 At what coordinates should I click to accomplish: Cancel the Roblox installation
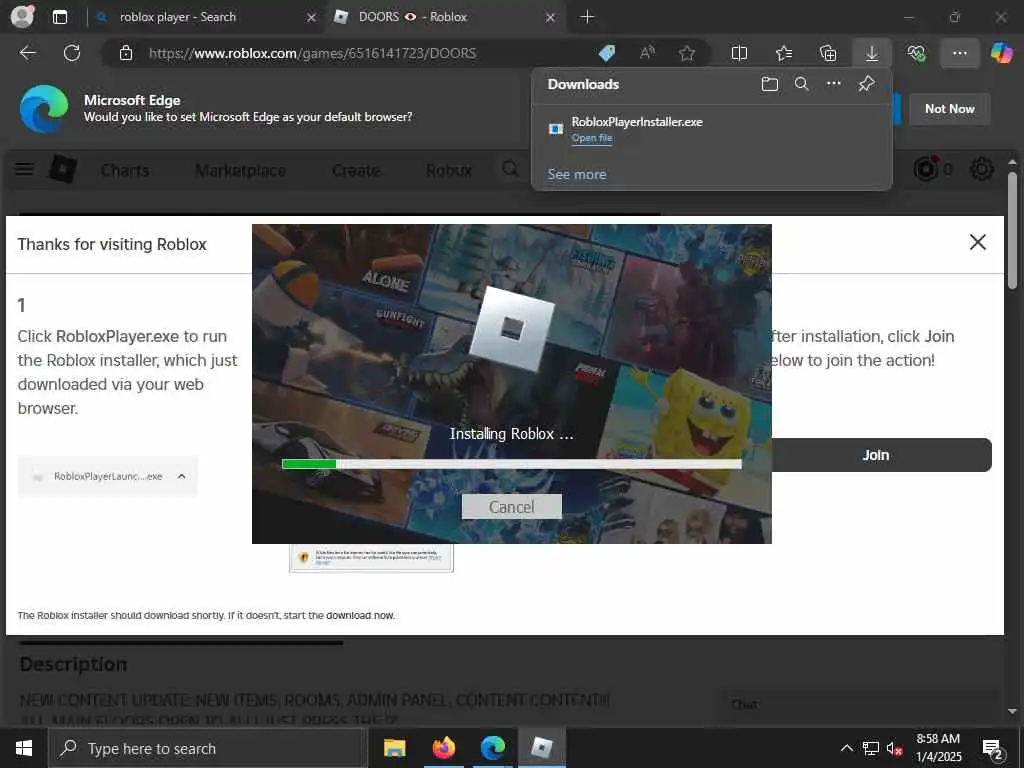point(511,507)
